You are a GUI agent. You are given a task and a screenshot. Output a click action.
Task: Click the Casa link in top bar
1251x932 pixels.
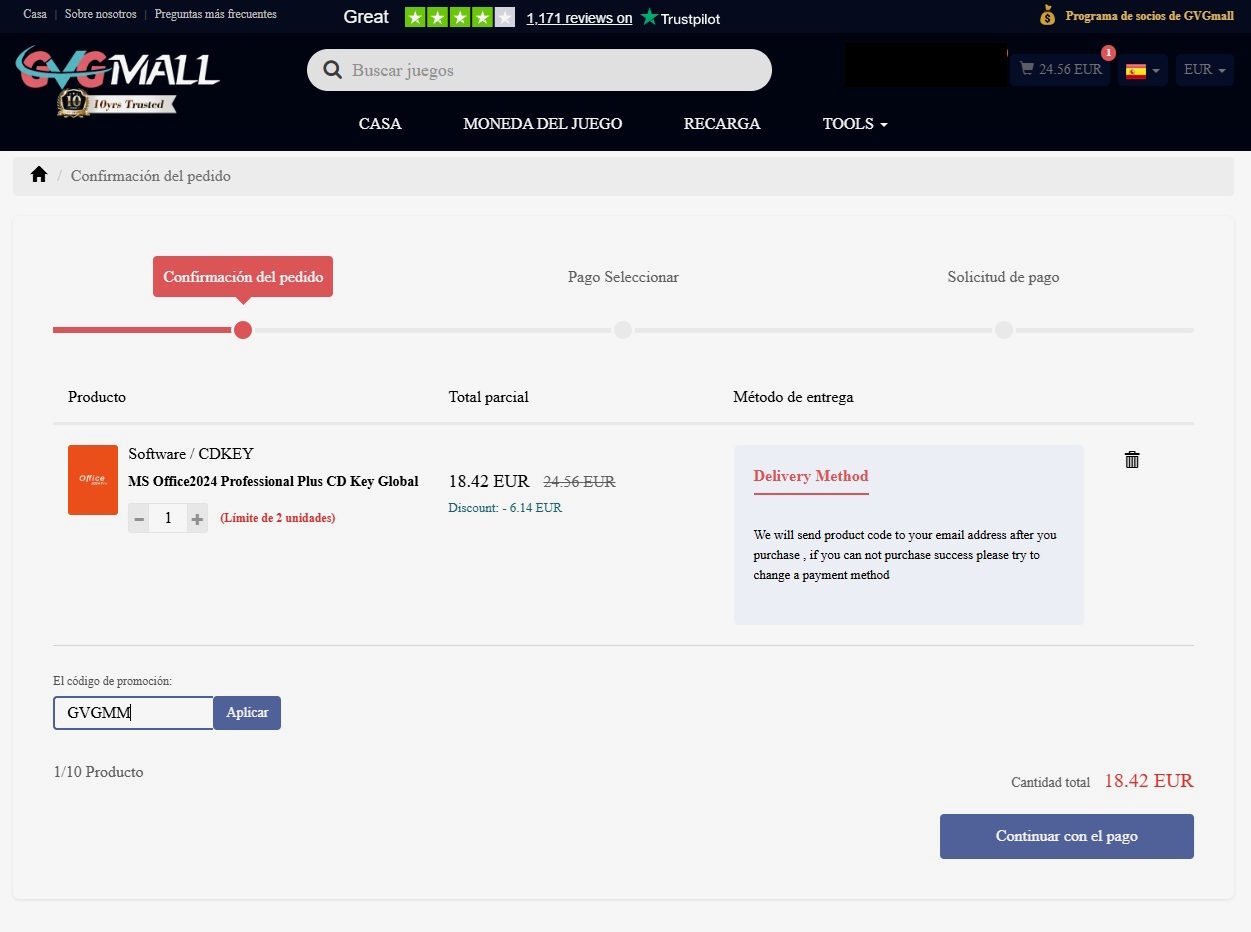(x=35, y=14)
